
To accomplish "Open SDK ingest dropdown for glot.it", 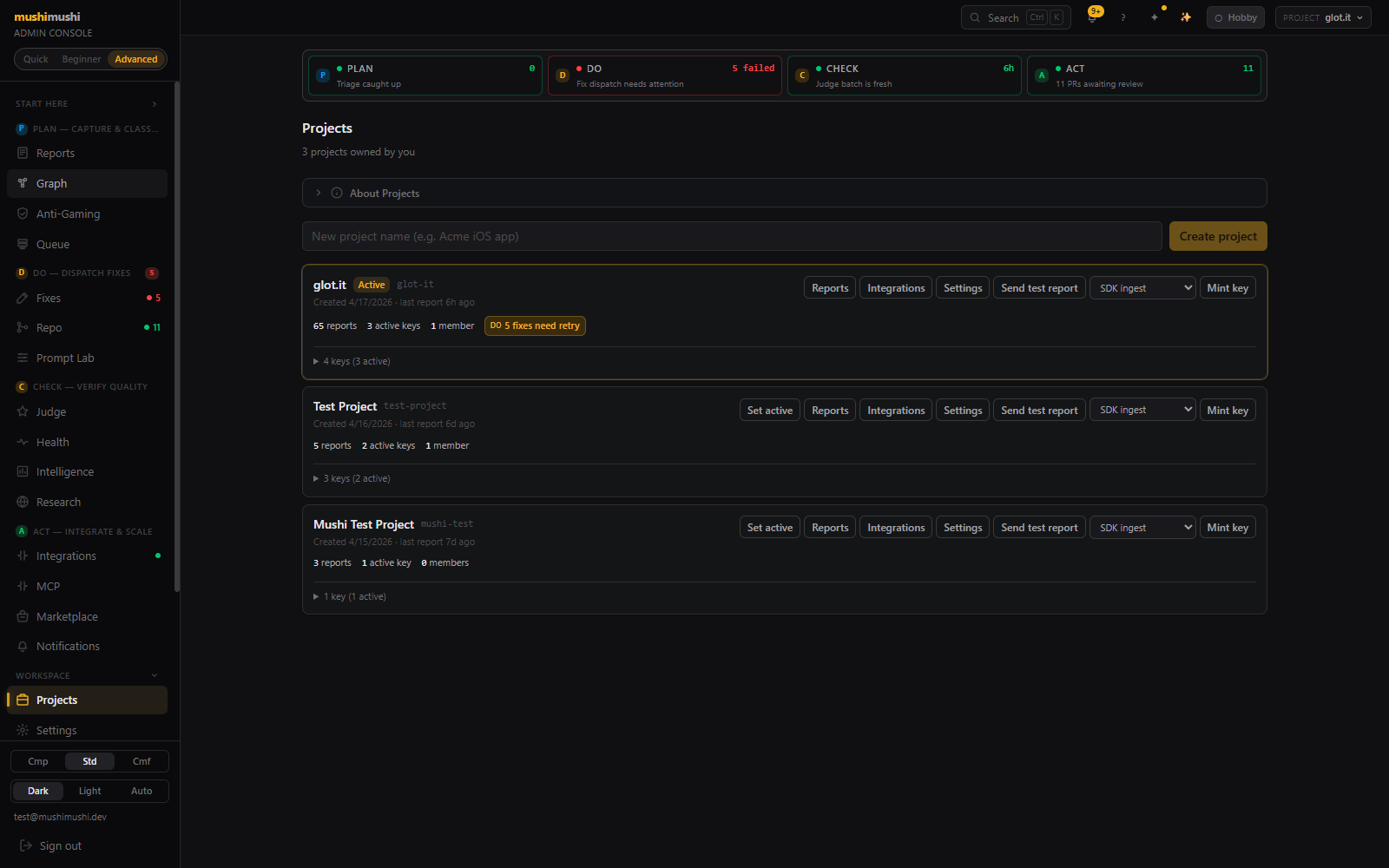I will coord(1143,288).
